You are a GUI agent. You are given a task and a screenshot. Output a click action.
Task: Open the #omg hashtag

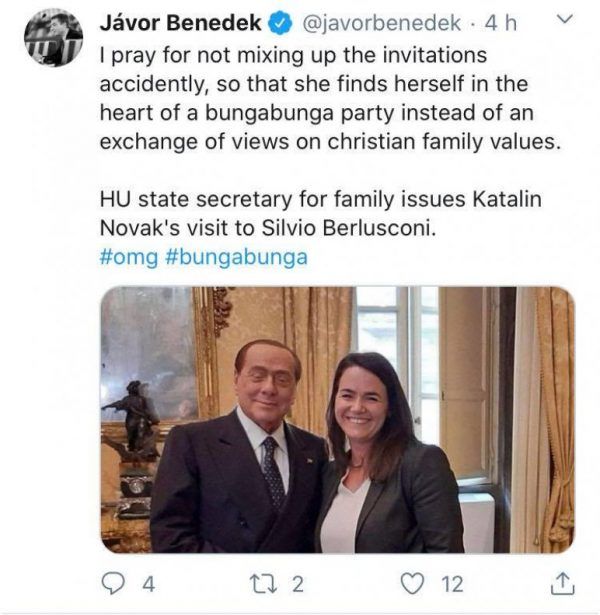(129, 256)
